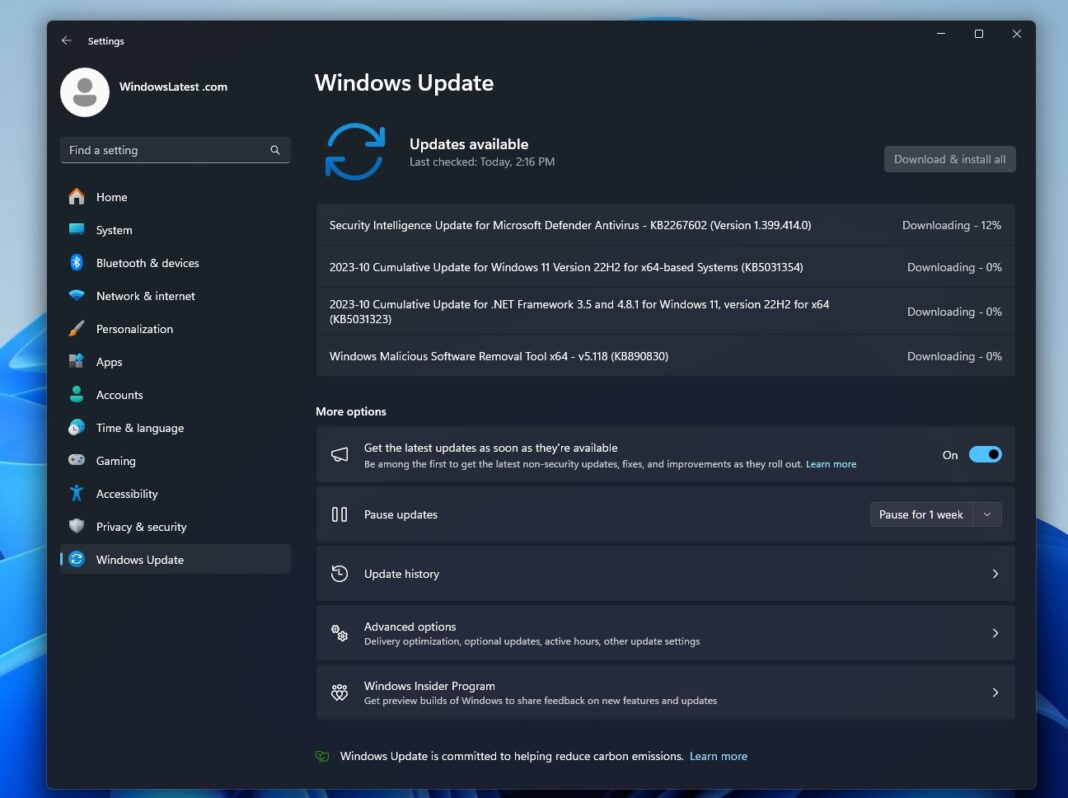Click the Windows Update sync icon

point(355,151)
